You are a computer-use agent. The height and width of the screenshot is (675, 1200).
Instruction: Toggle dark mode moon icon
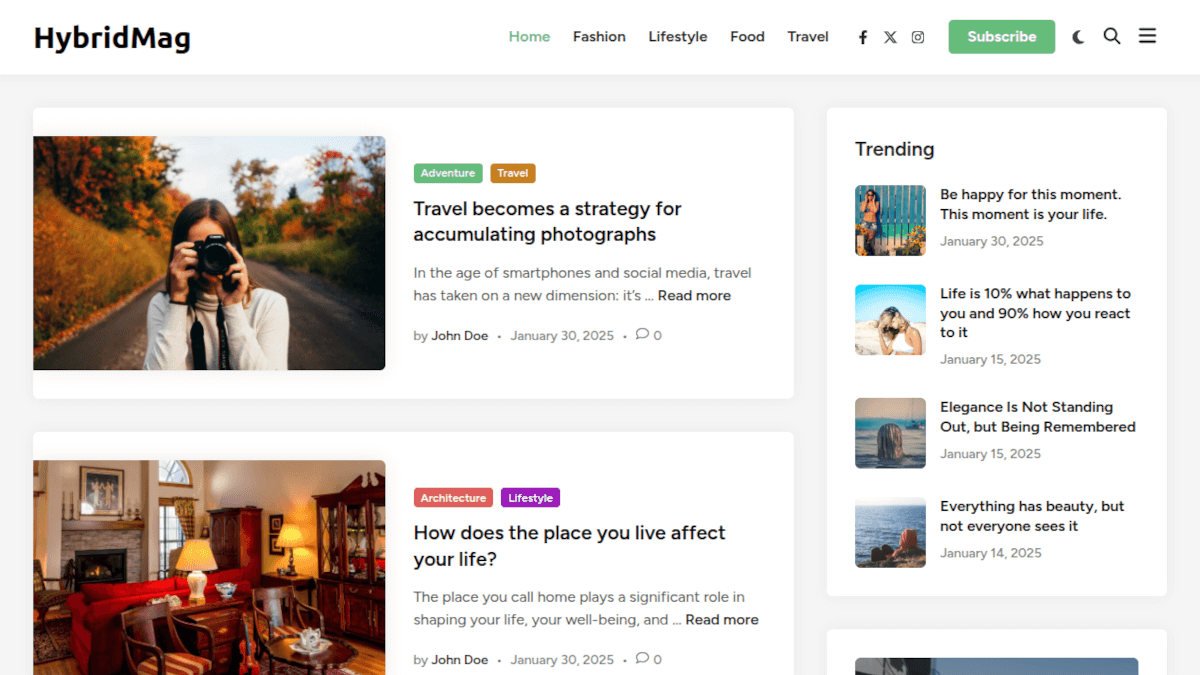tap(1078, 37)
